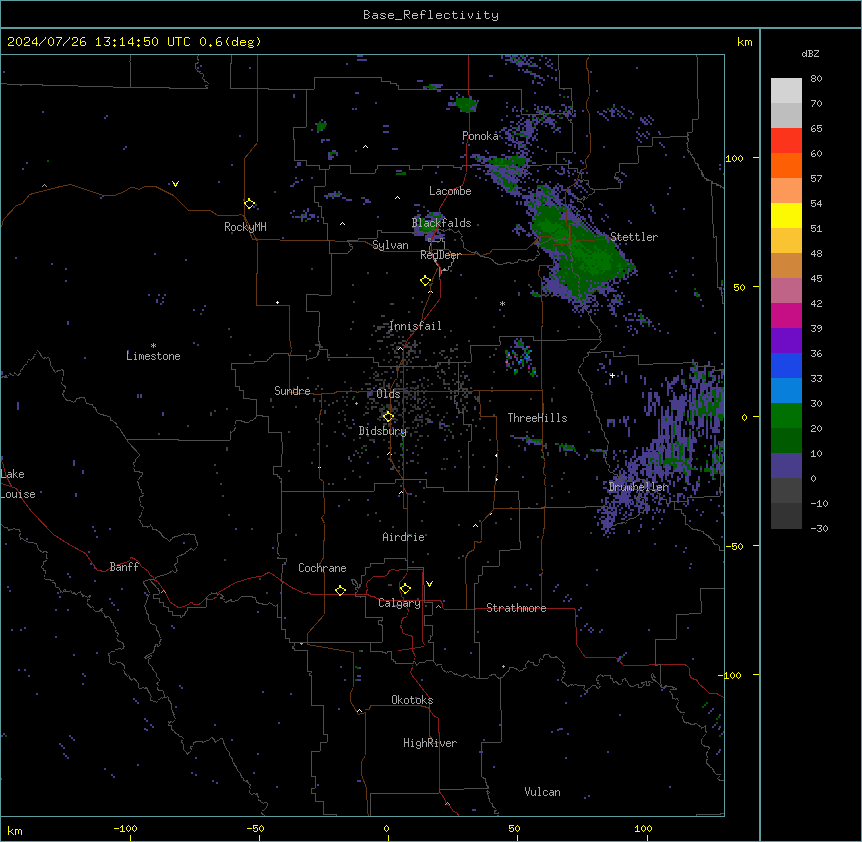
Task: Click the Blackfalds label
Action: [441, 223]
